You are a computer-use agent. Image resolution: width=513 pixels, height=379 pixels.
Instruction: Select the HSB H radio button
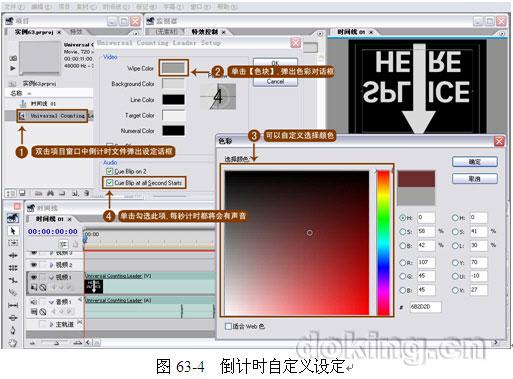[402, 218]
